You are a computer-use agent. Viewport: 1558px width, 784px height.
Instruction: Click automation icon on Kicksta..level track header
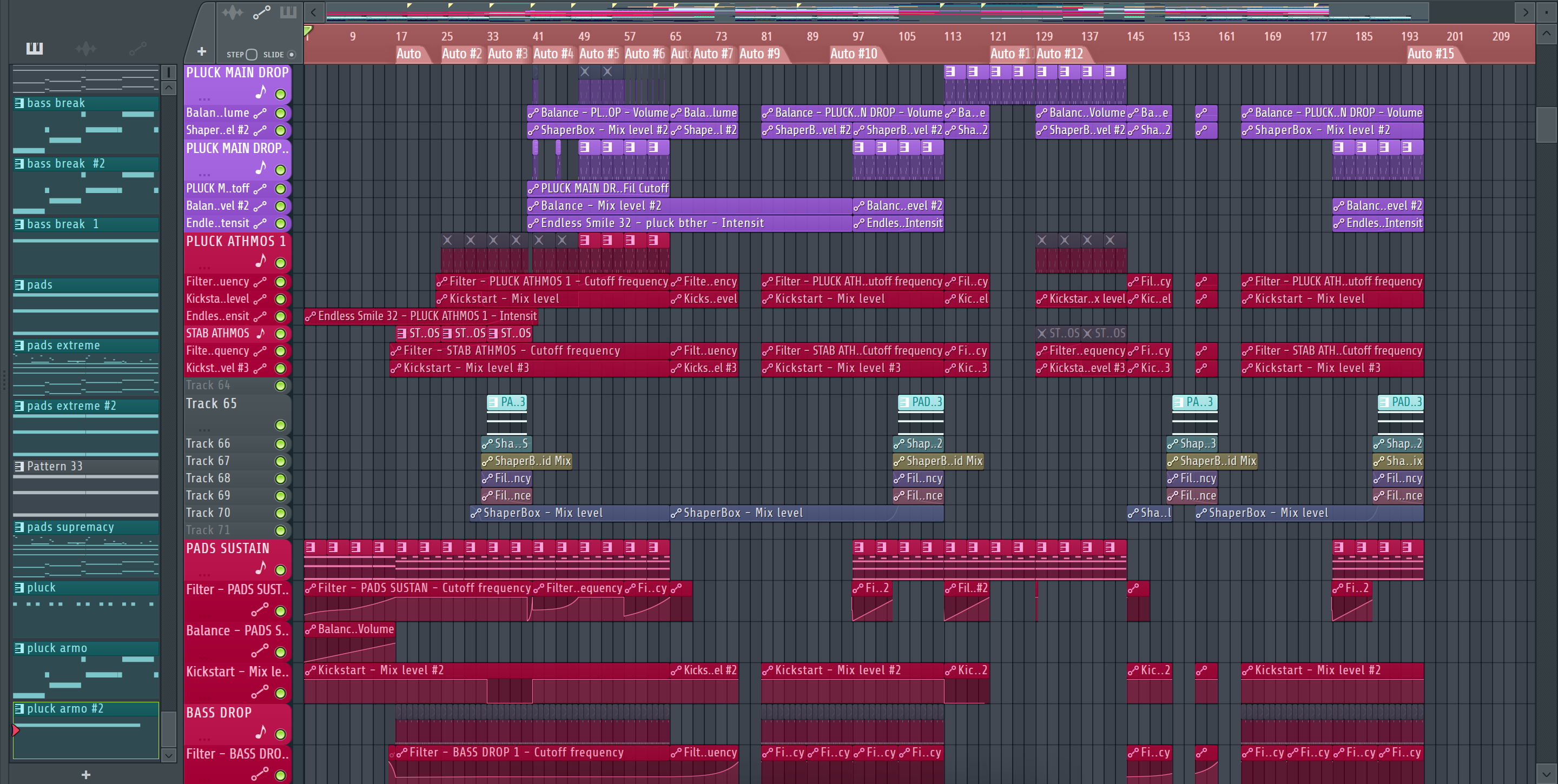(260, 299)
